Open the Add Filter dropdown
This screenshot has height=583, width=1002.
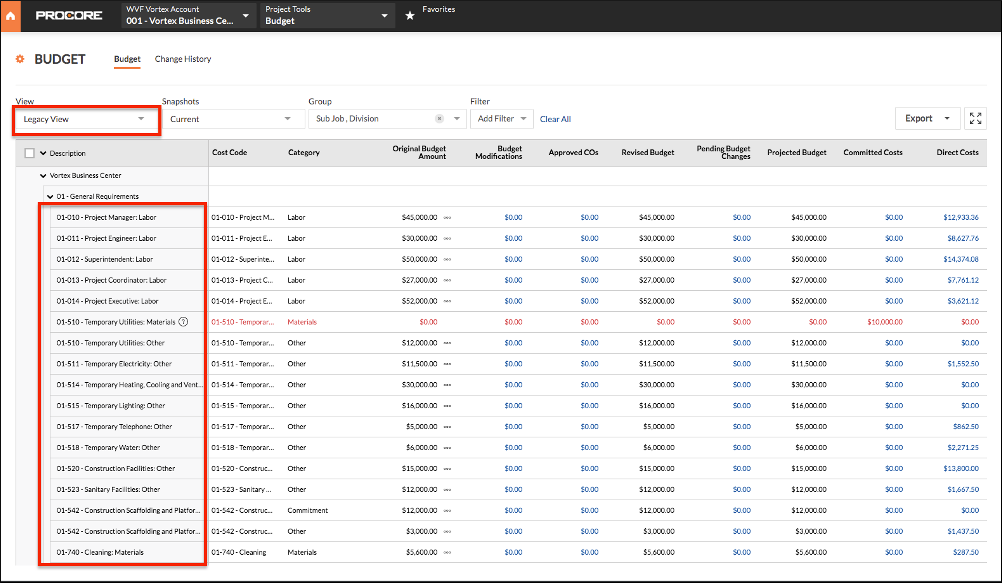click(502, 119)
